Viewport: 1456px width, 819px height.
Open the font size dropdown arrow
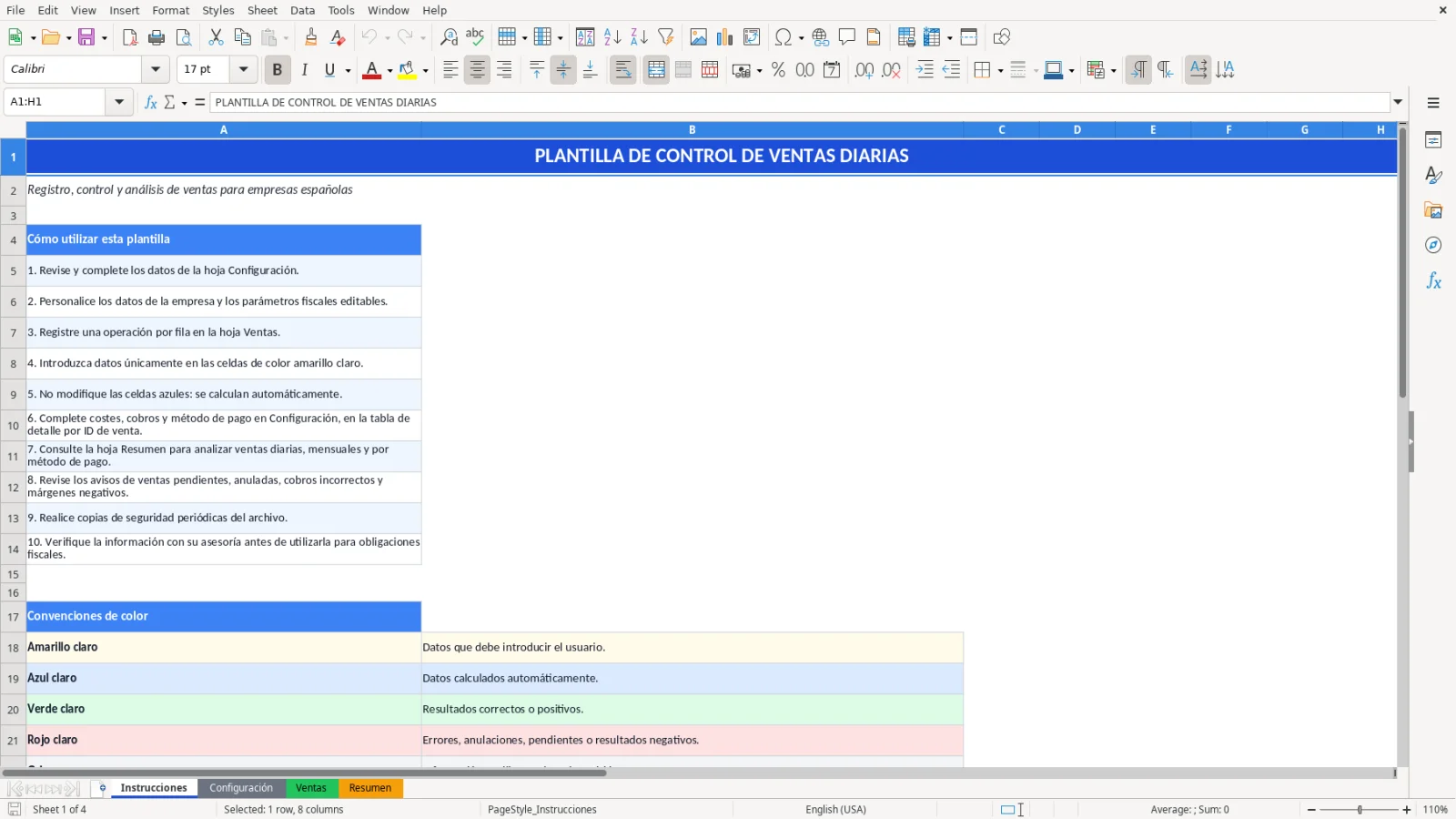pyautogui.click(x=243, y=69)
